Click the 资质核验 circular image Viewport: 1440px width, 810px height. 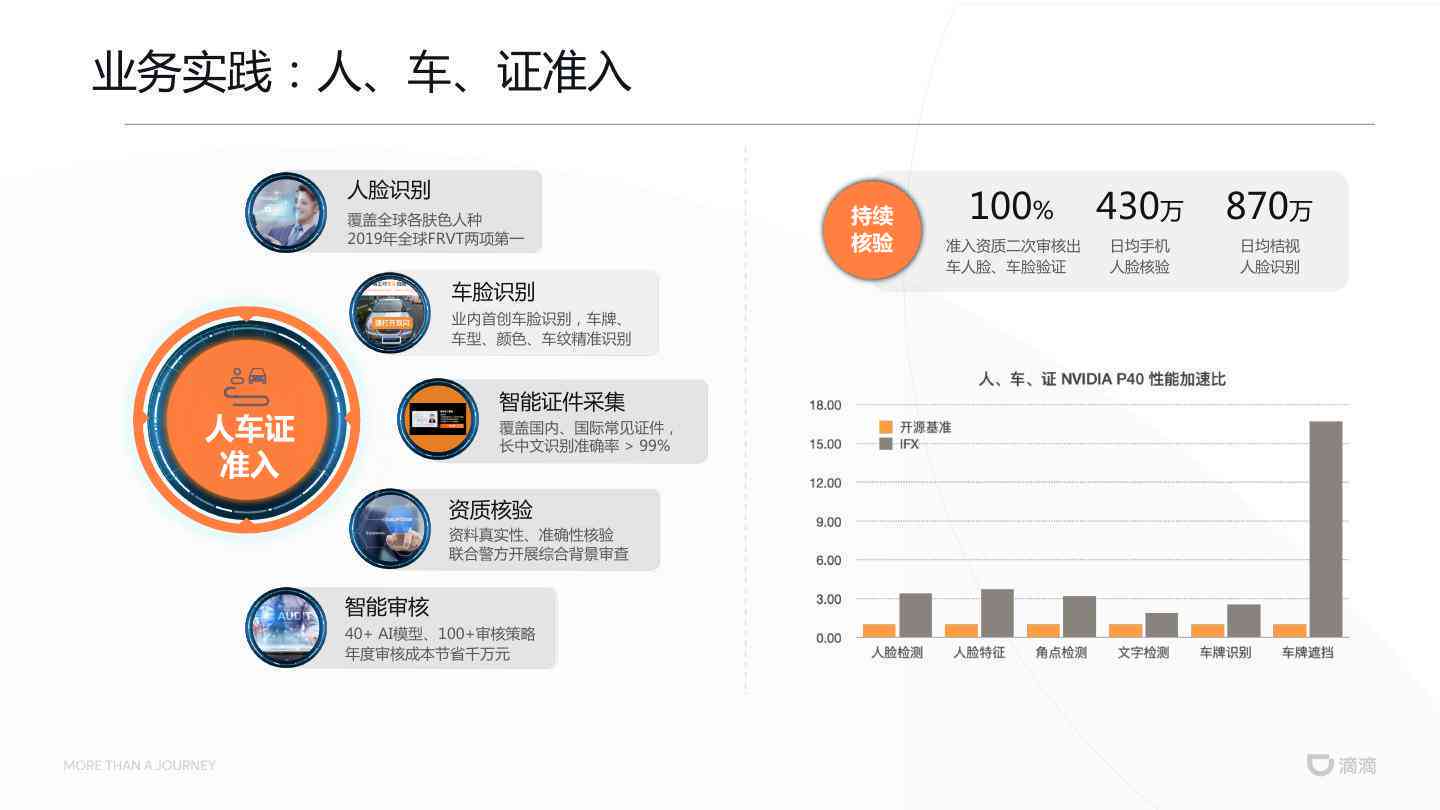pyautogui.click(x=390, y=529)
